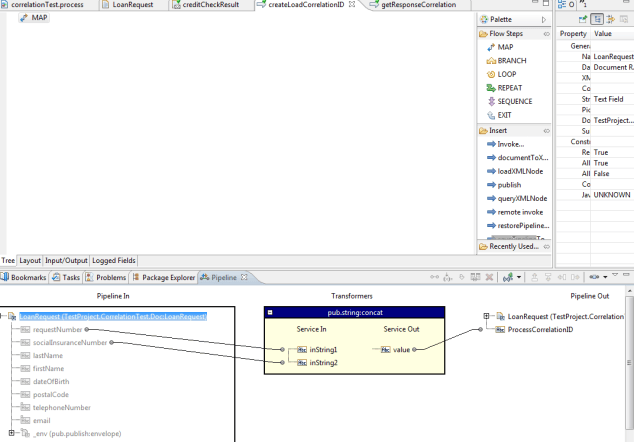This screenshot has width=634, height=442.
Task: Insert documentToX... service from the palette
Action: pyautogui.click(x=518, y=158)
